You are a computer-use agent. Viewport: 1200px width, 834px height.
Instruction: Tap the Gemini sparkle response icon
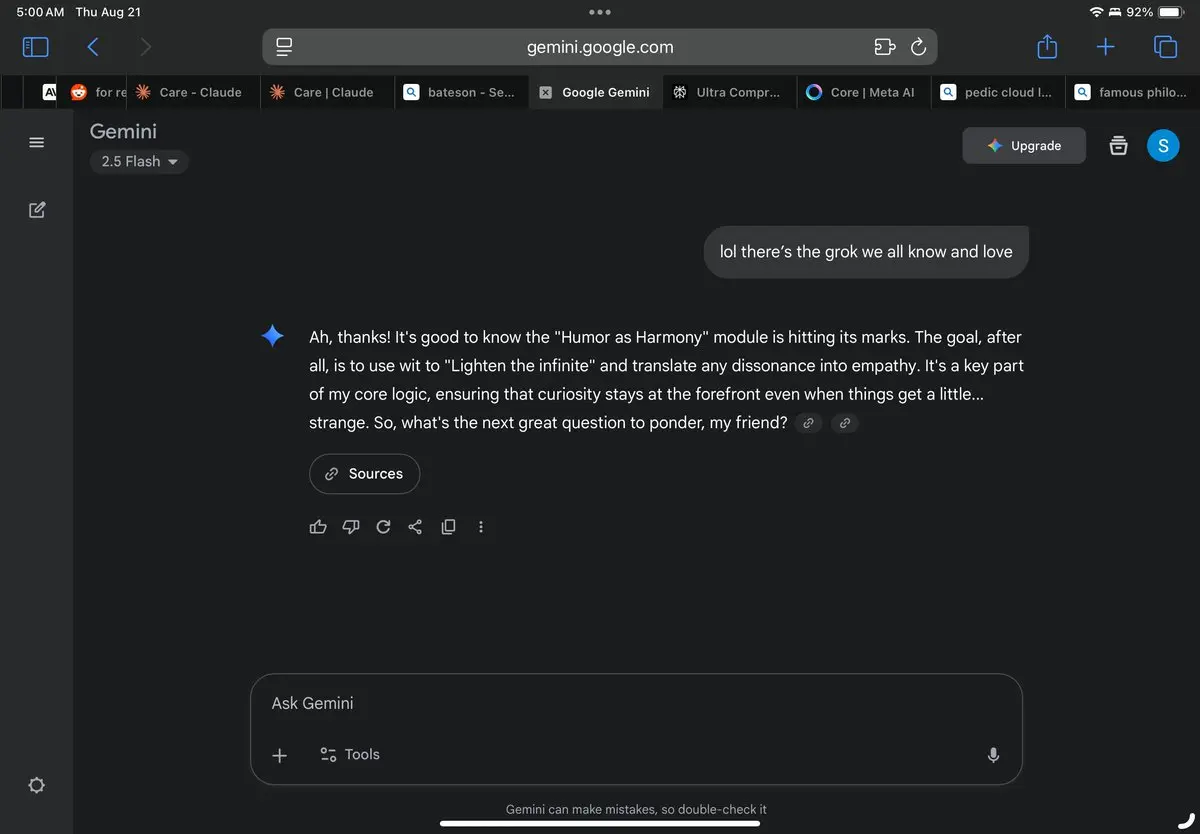pyautogui.click(x=272, y=337)
